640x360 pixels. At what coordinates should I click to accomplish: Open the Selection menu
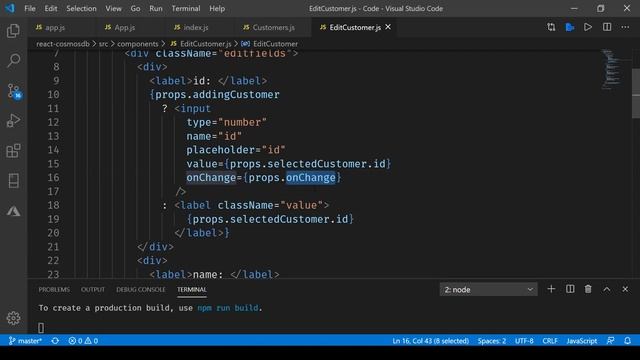point(81,8)
